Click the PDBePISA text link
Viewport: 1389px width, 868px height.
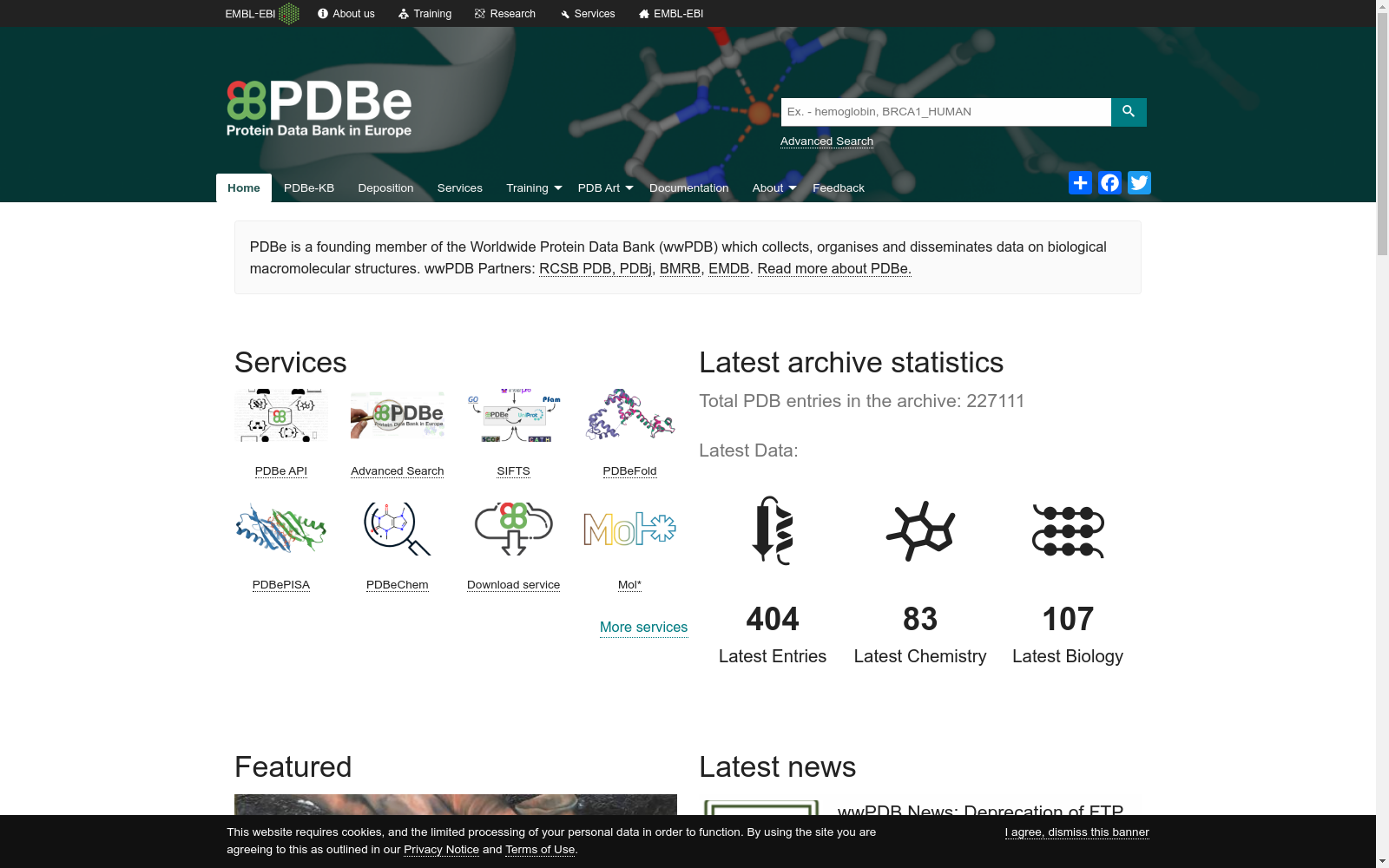tap(281, 585)
